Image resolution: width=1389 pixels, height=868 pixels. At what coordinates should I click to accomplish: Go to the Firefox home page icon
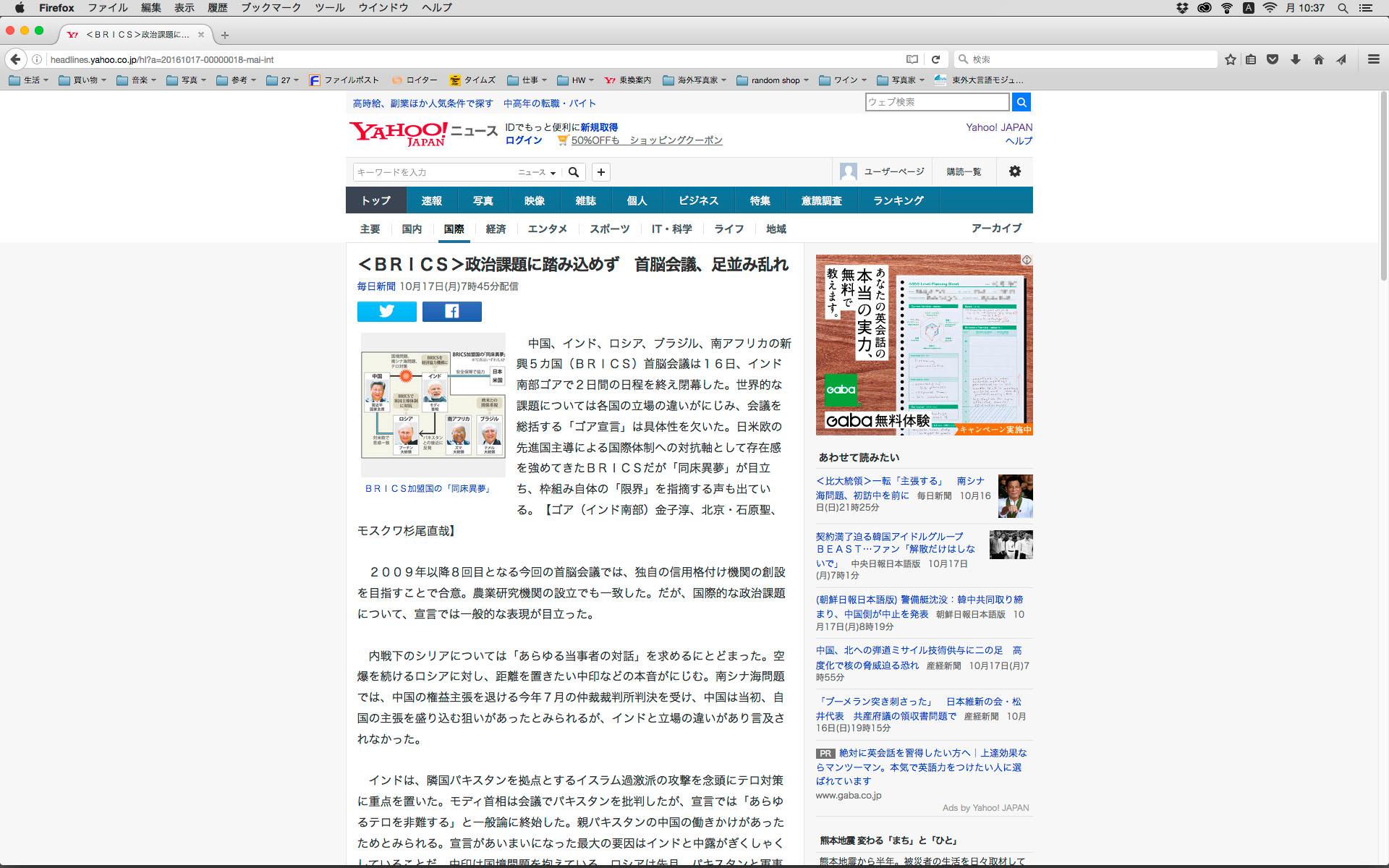[x=1318, y=59]
